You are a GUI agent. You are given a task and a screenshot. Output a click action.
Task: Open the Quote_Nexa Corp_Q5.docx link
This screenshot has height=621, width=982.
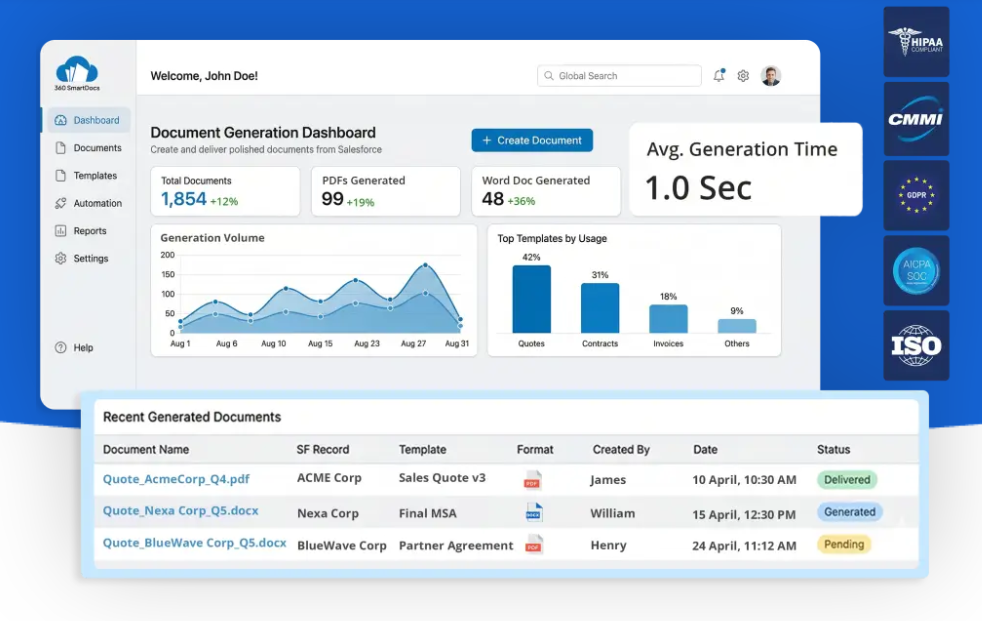pyautogui.click(x=180, y=511)
